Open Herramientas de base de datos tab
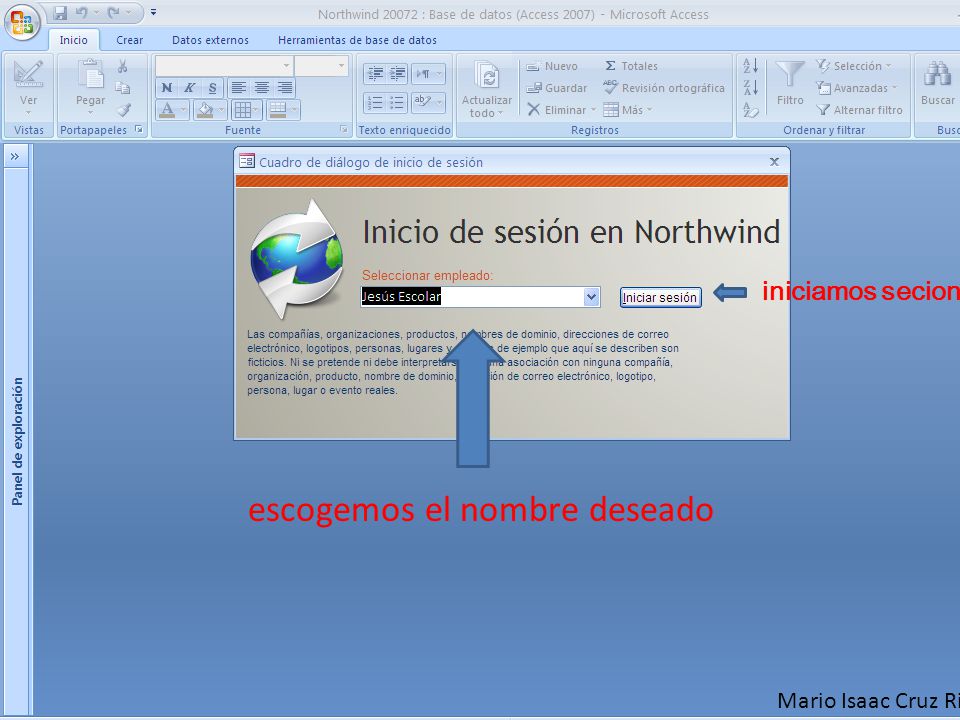 358,40
